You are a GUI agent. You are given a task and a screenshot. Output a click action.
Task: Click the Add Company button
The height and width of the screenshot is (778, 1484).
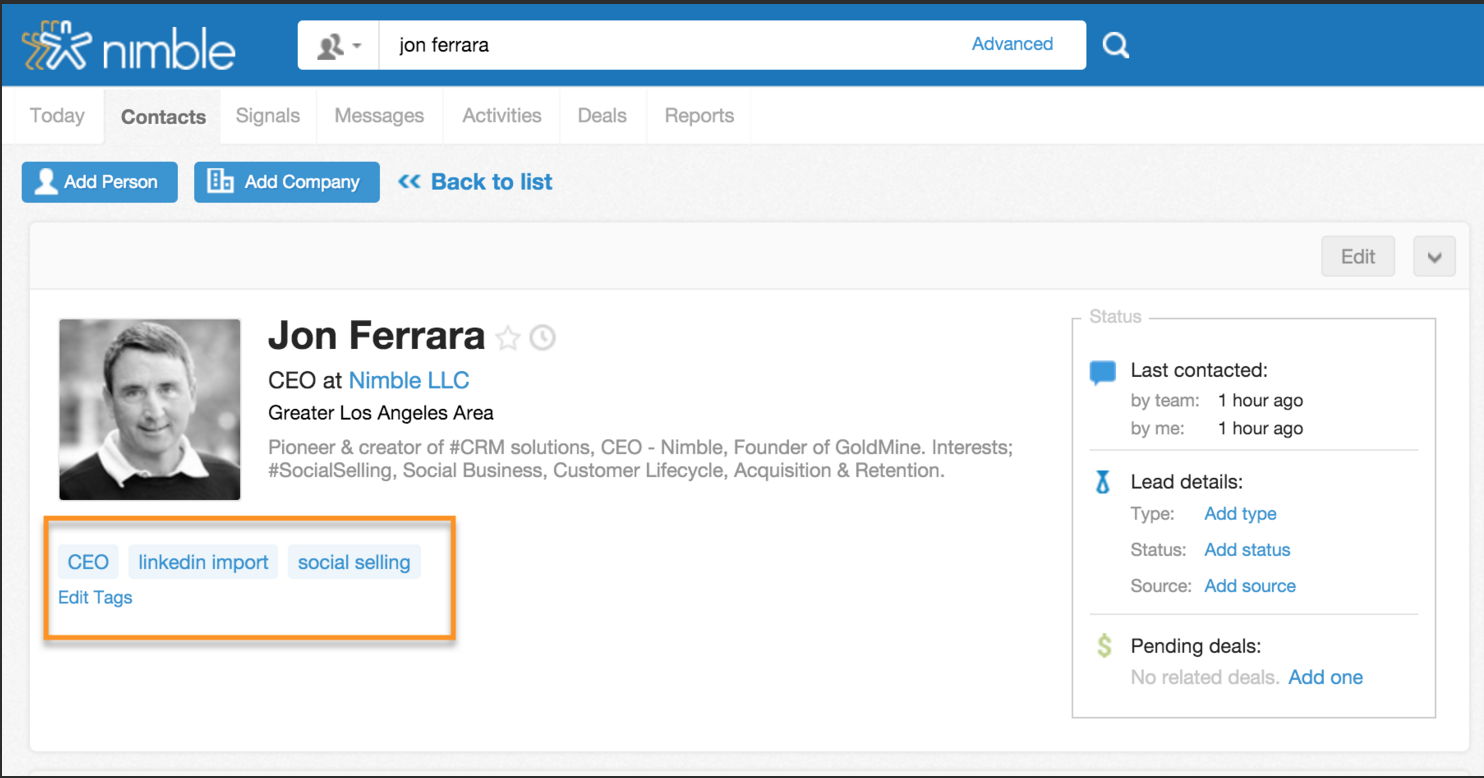pyautogui.click(x=287, y=182)
